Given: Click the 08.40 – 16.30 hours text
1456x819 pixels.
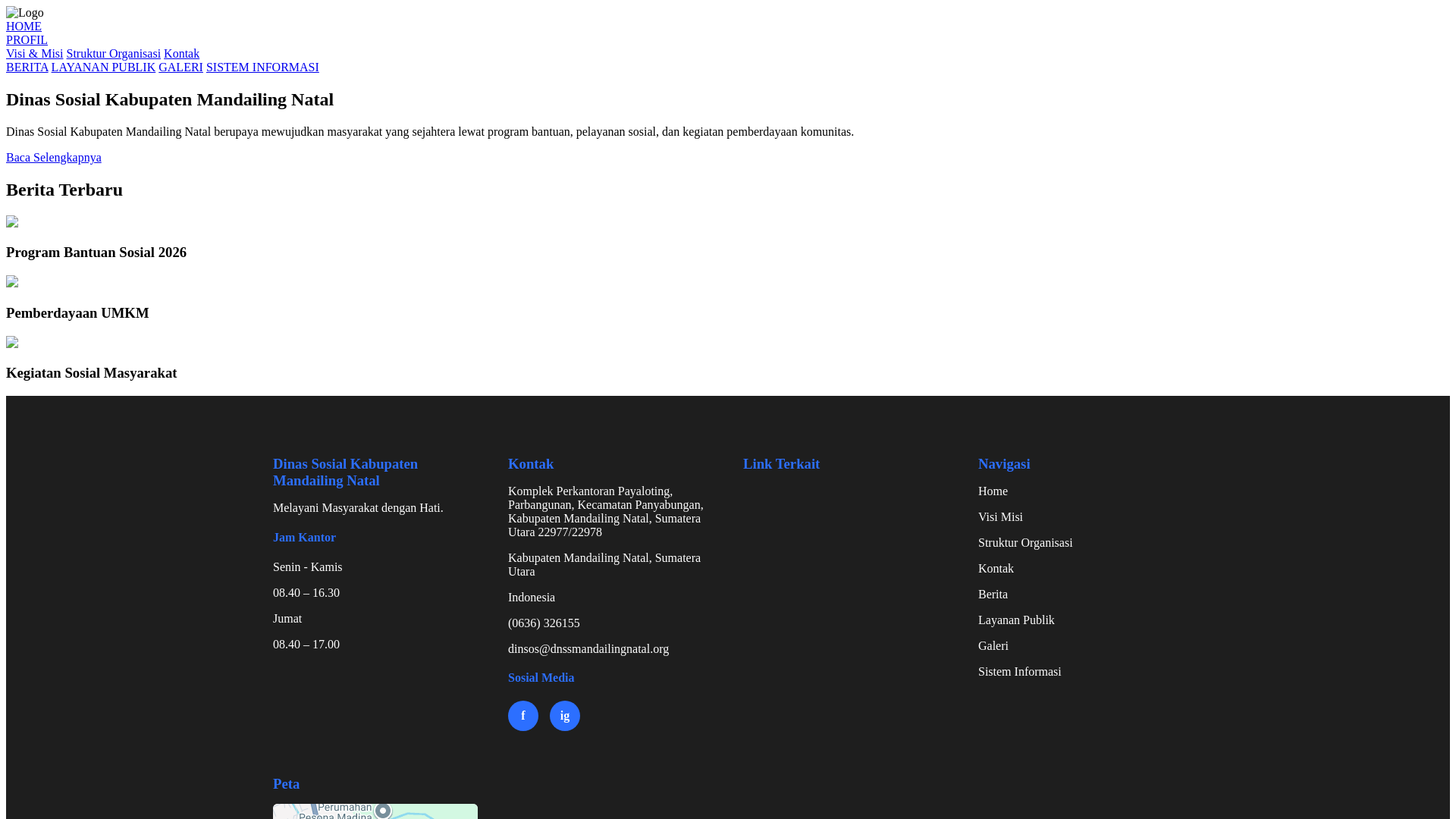Looking at the screenshot, I should click(306, 593).
